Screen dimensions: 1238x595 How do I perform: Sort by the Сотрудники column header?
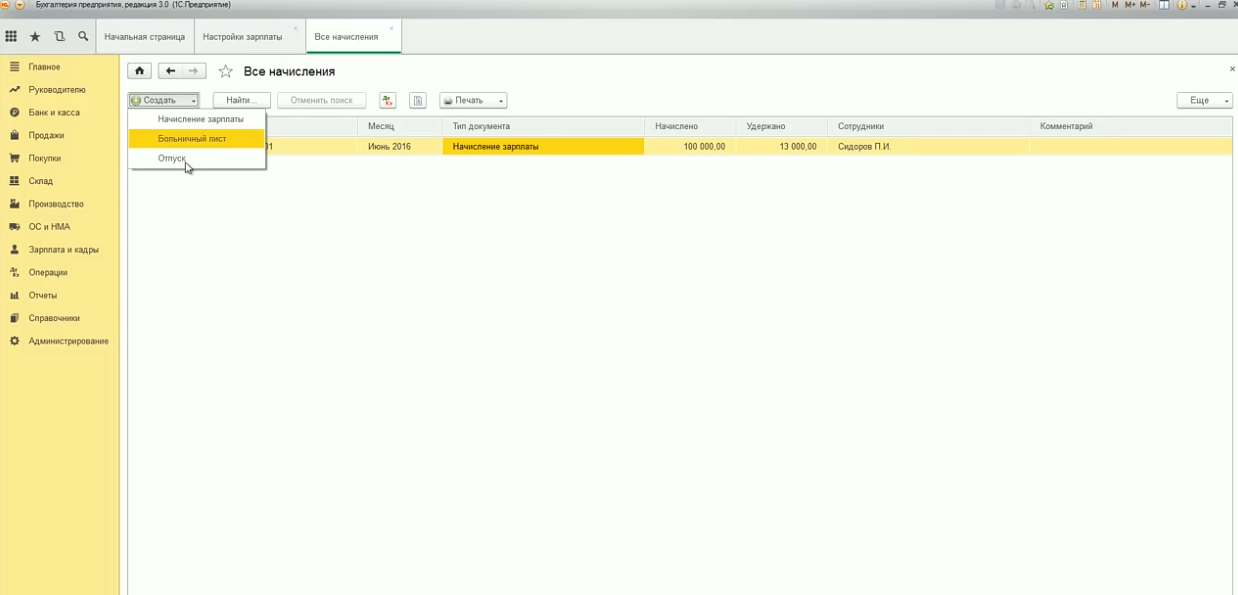(x=928, y=126)
